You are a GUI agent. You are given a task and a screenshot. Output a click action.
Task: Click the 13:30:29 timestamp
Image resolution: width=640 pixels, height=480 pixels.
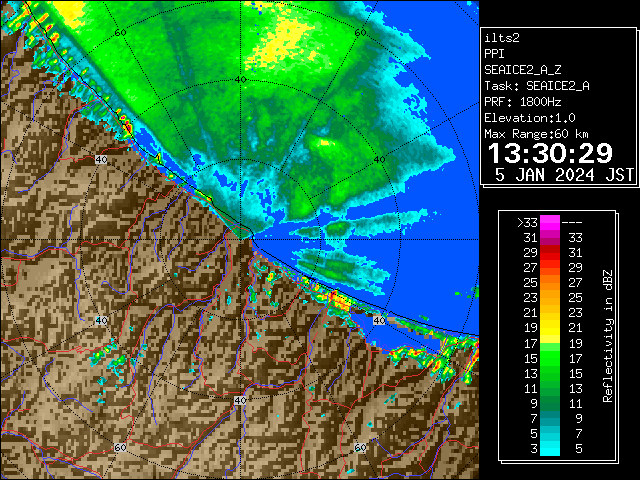click(x=550, y=153)
